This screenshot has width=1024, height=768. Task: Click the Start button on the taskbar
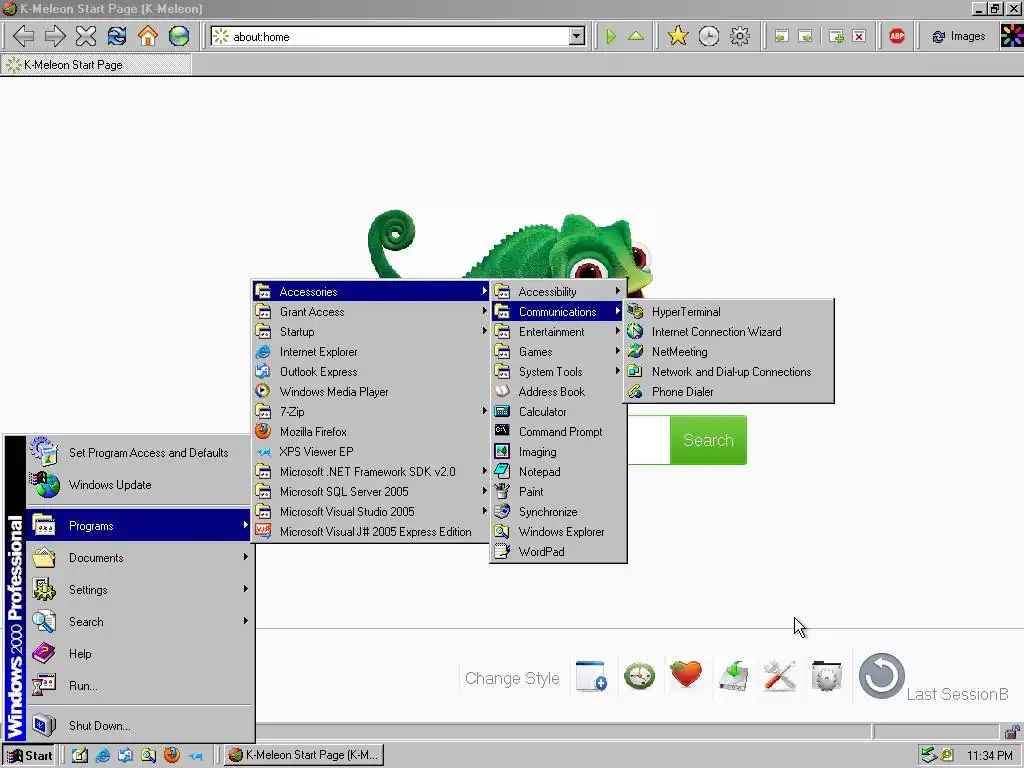tap(30, 756)
